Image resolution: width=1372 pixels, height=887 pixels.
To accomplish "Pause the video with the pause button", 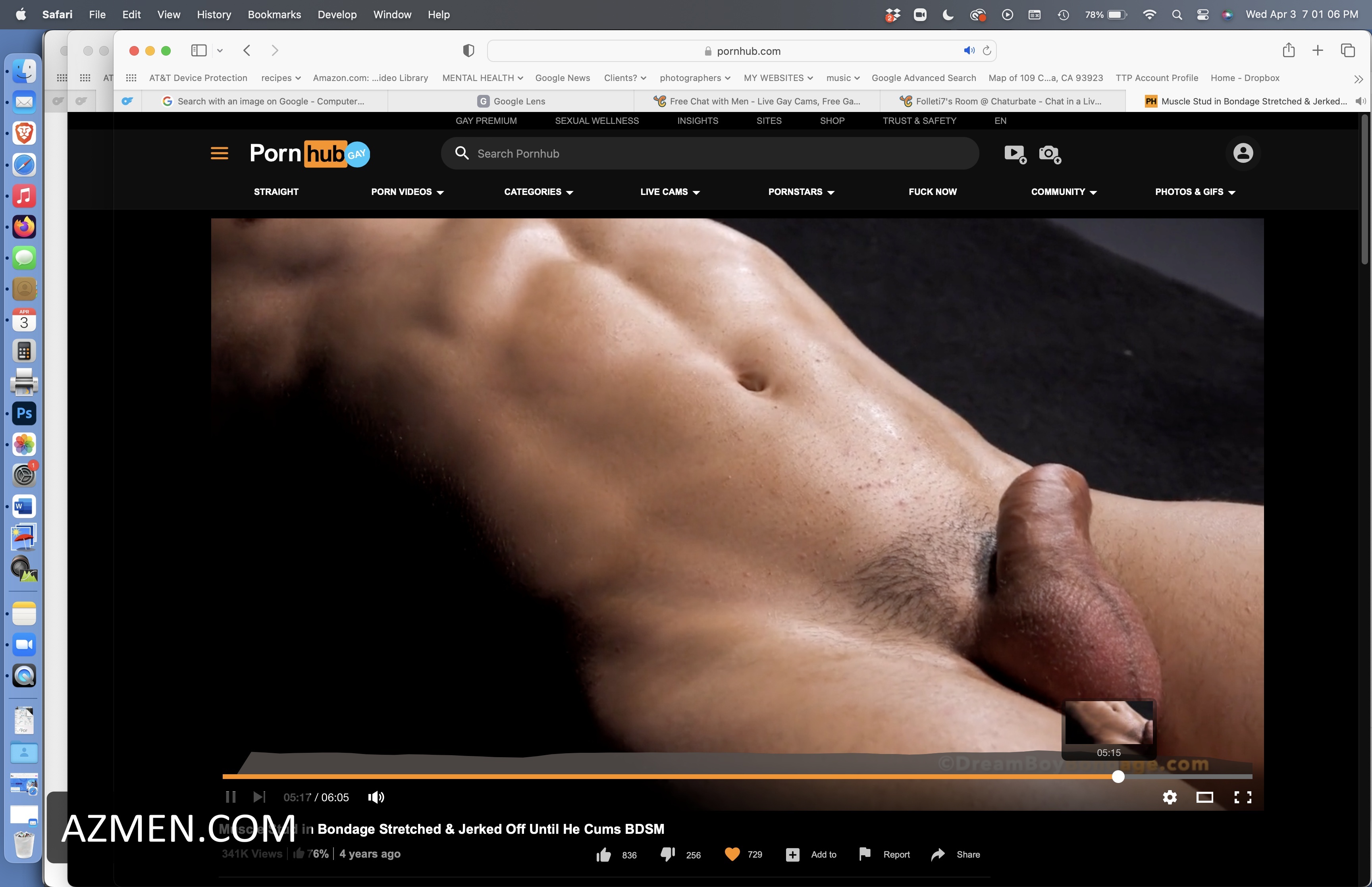I will (230, 797).
